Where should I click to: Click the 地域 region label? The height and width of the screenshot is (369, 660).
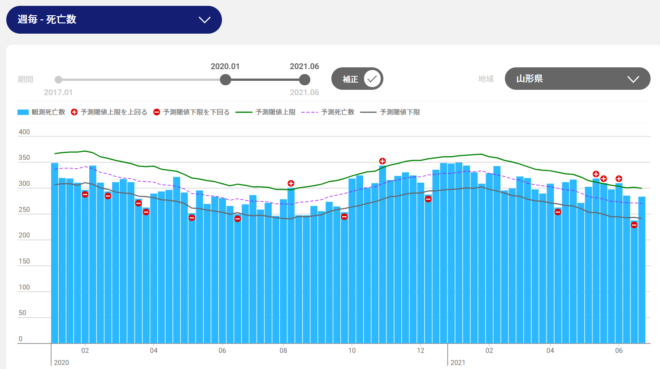486,79
